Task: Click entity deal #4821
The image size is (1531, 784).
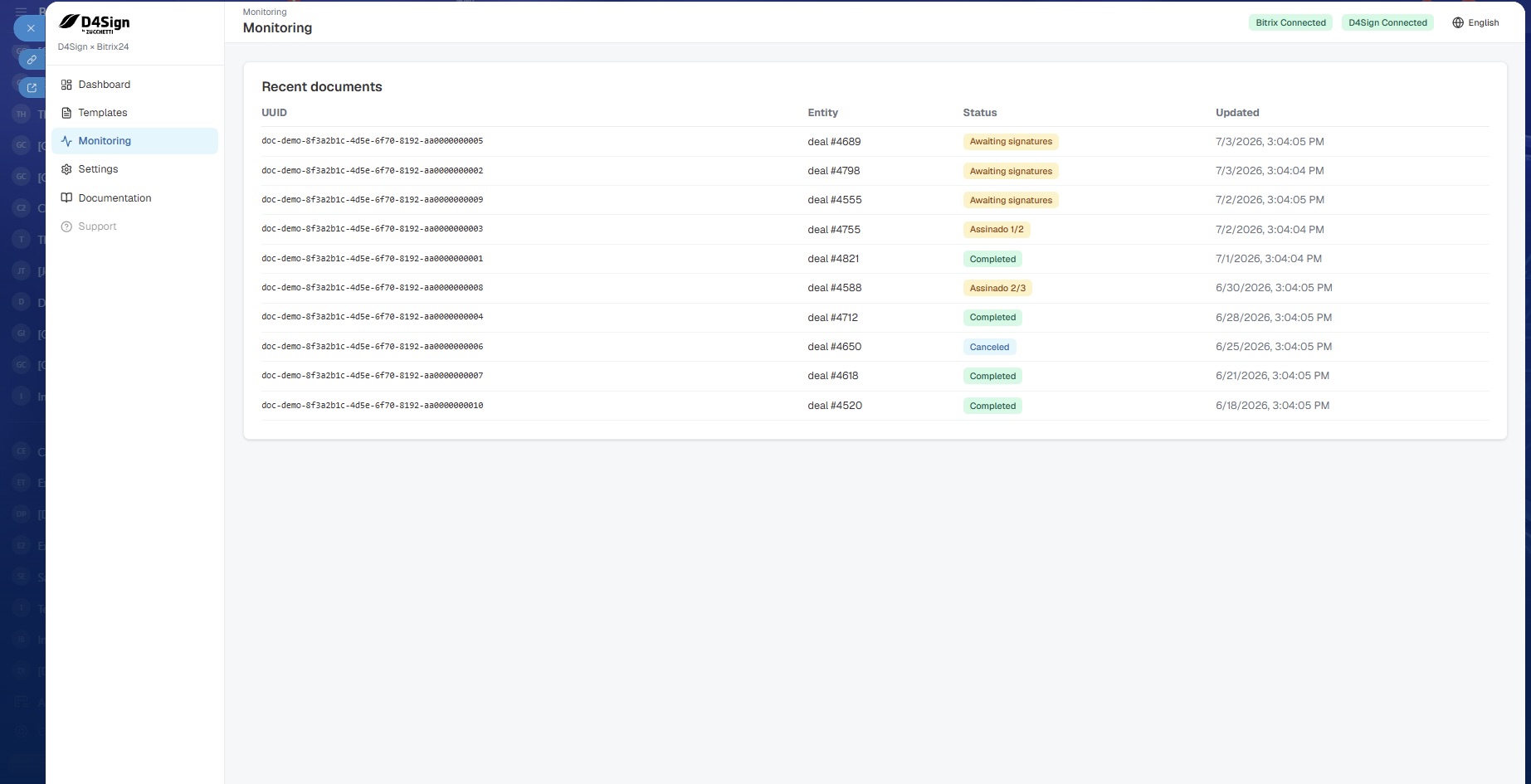Action: (x=833, y=259)
